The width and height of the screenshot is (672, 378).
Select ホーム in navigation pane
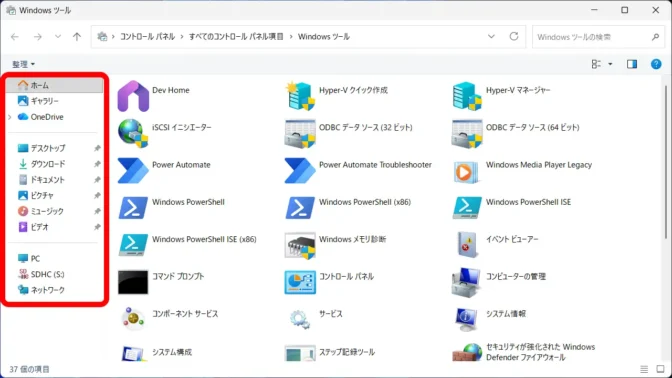pyautogui.click(x=55, y=85)
